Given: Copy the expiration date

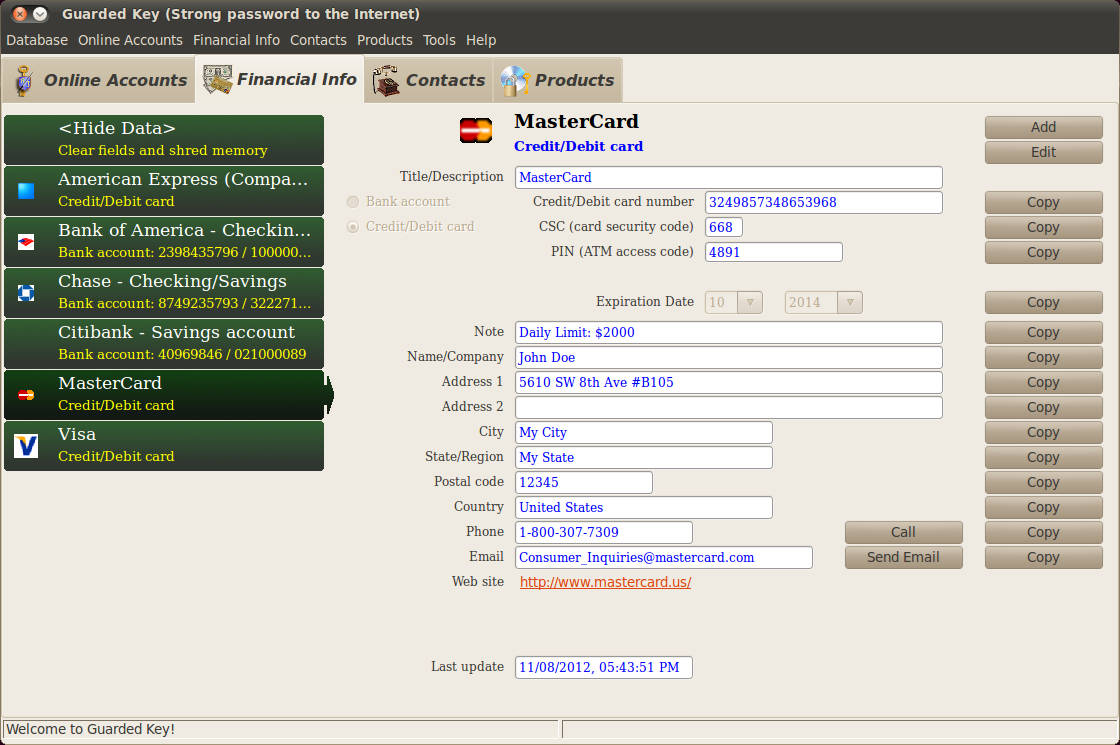Looking at the screenshot, I should tap(1043, 302).
